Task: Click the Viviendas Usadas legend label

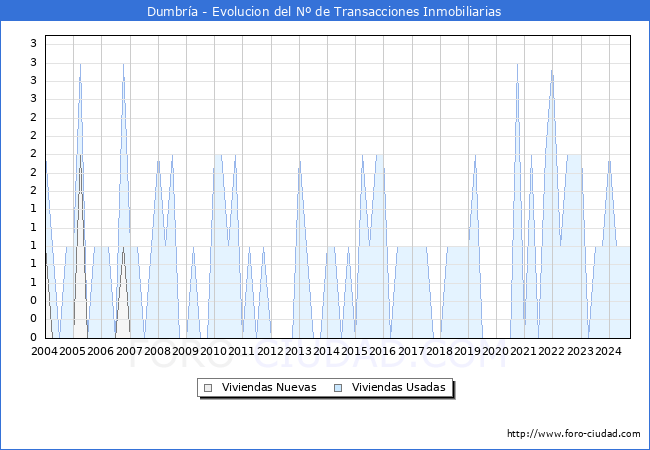Action: (x=399, y=387)
